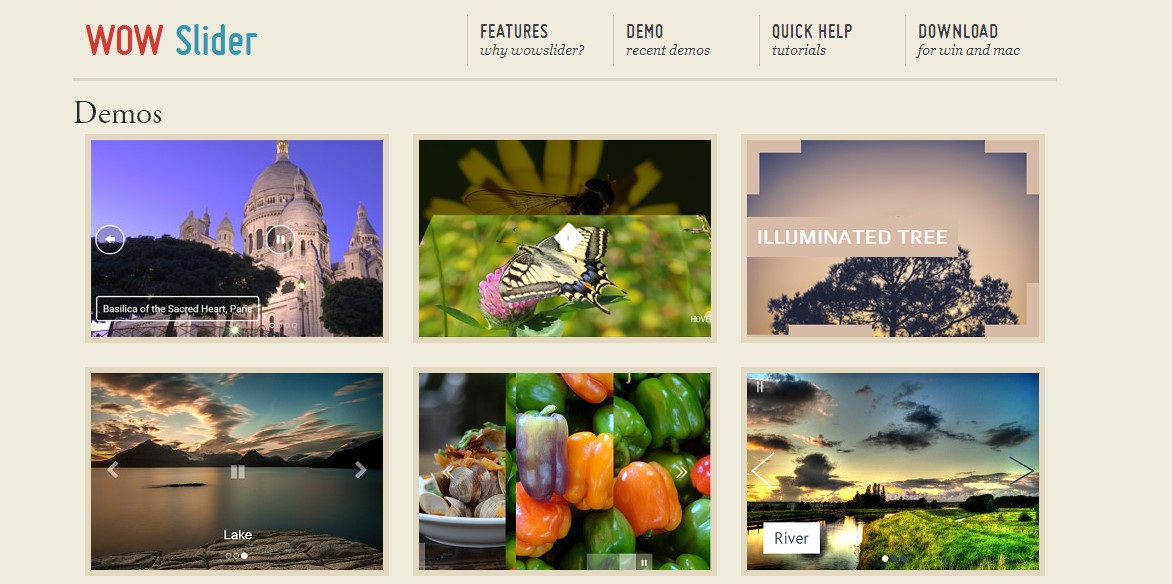
Task: Click double left chevron on peppers slider
Action: pos(448,472)
